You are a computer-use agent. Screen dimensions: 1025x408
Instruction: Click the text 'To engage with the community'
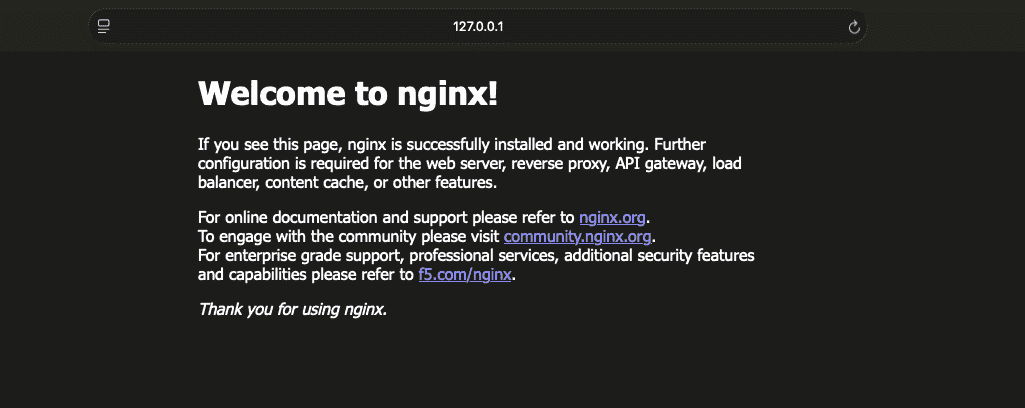(307, 236)
